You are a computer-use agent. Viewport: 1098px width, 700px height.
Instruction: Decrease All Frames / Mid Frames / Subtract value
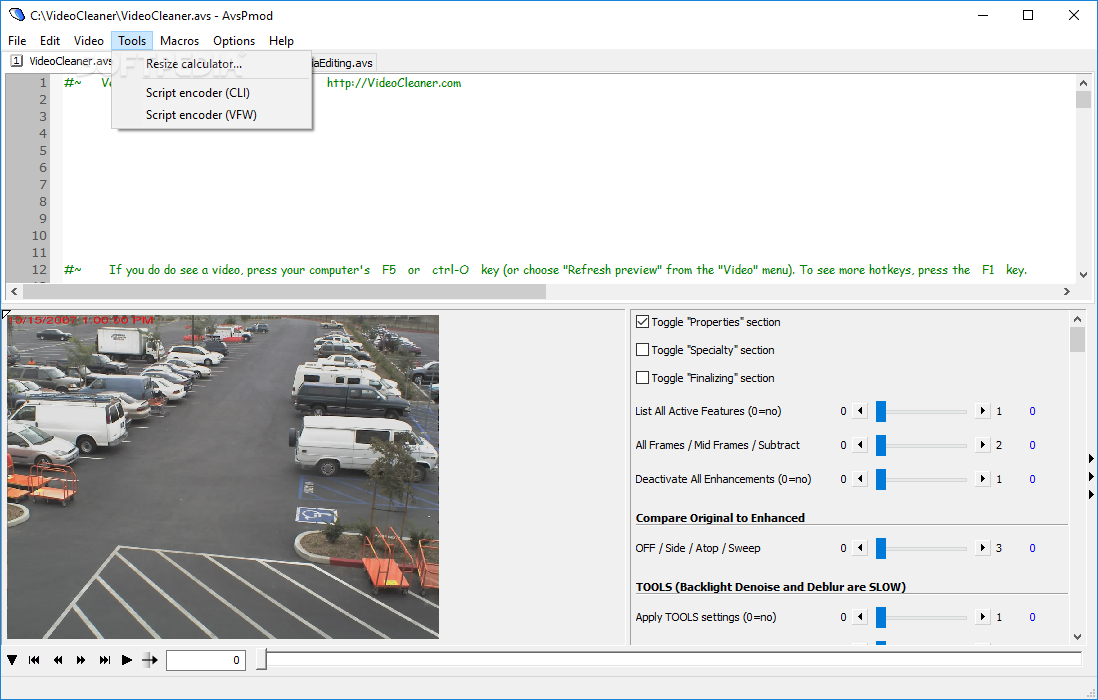coord(861,444)
